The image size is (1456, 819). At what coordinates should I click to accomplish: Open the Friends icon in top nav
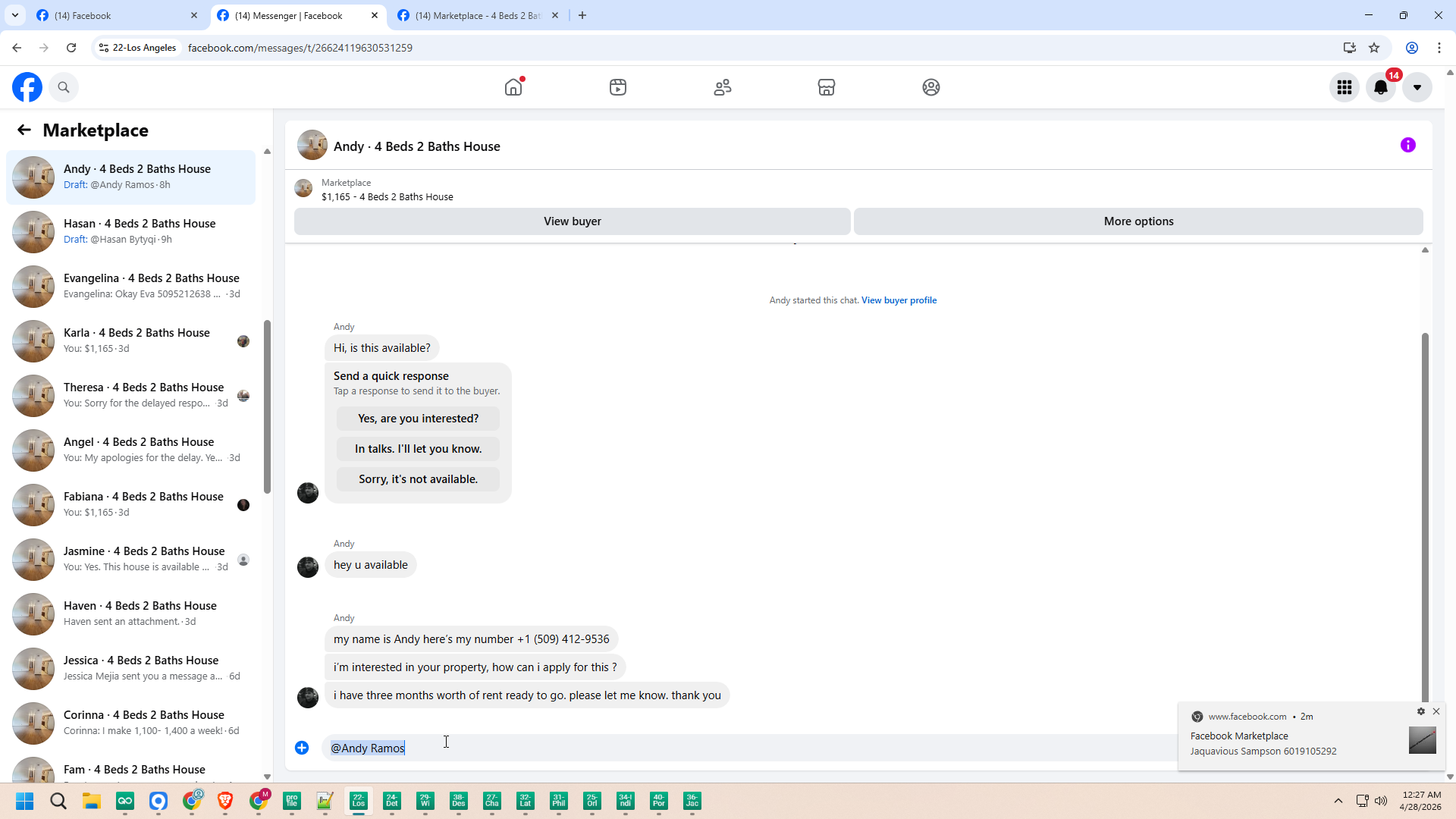pyautogui.click(x=723, y=87)
